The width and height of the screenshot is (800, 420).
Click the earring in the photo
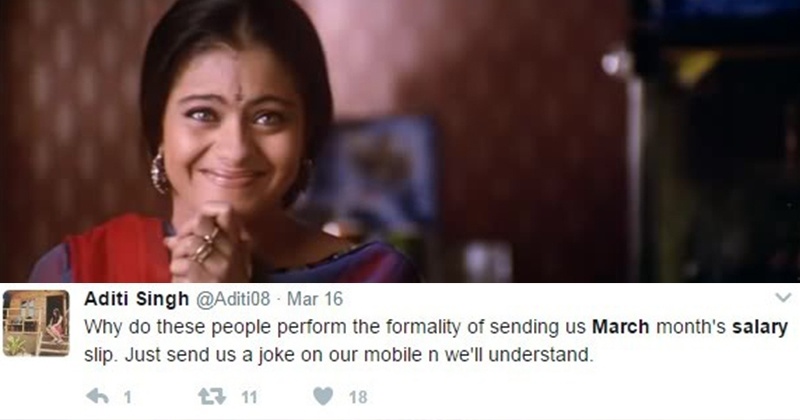(x=159, y=172)
